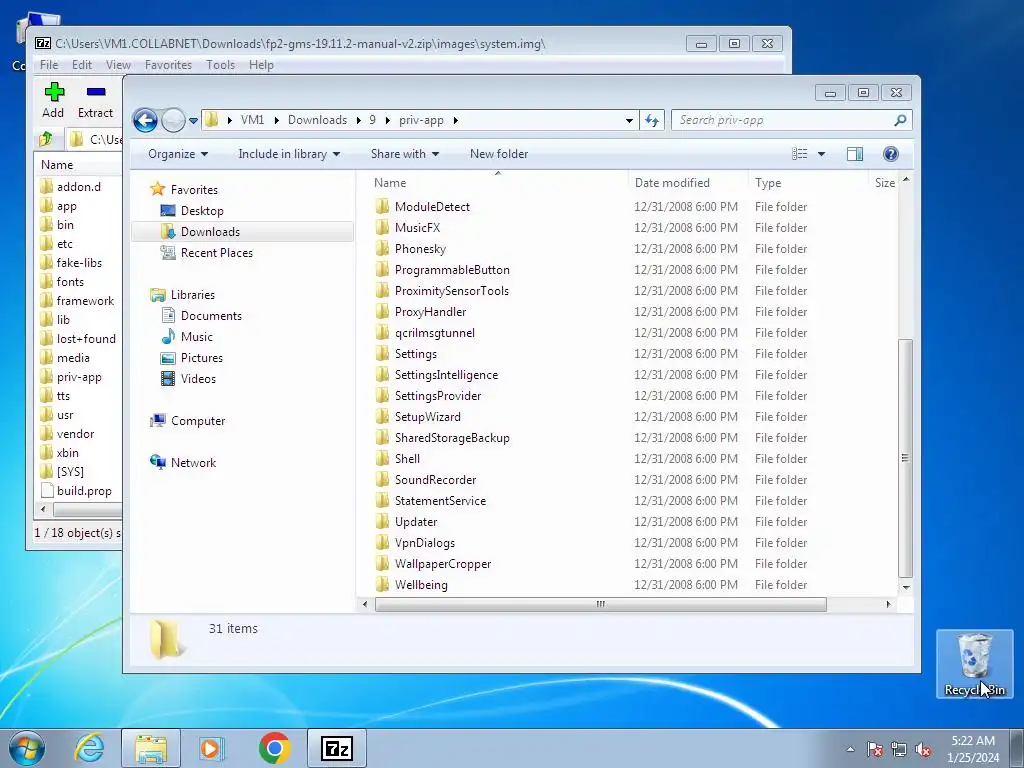The image size is (1024, 768).
Task: Sort by the Type column header
Action: pos(808,183)
